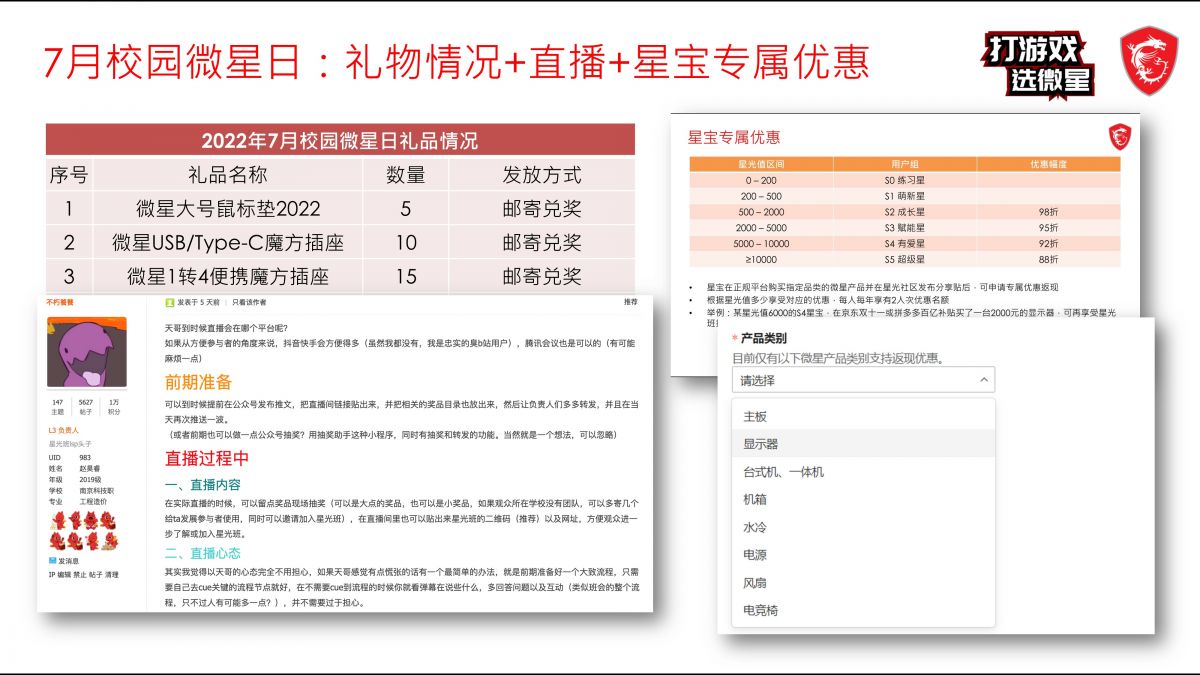Click the S1 萌新星 cell
The image size is (1200, 675).
click(904, 196)
